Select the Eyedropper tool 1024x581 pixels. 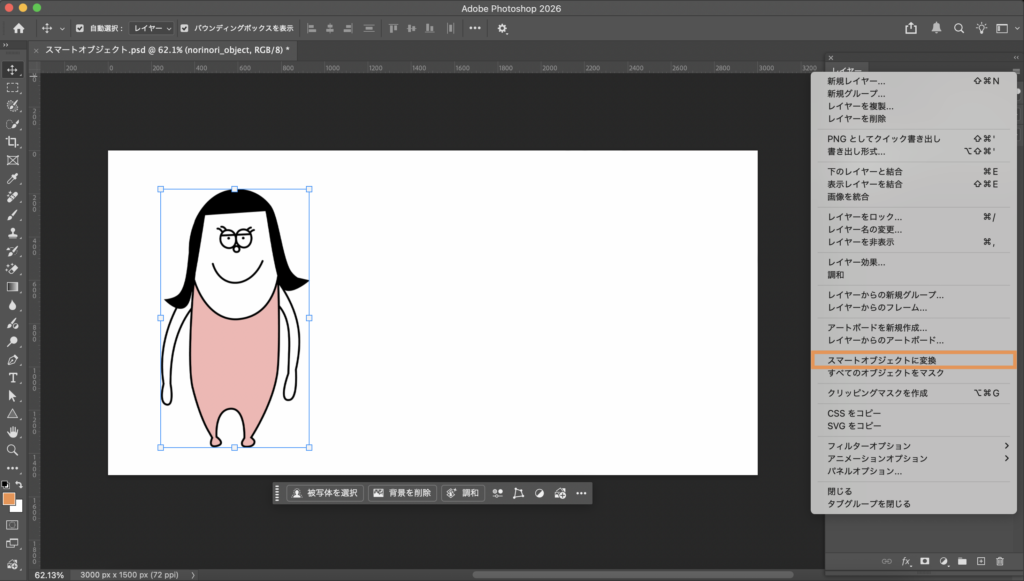coord(13,178)
